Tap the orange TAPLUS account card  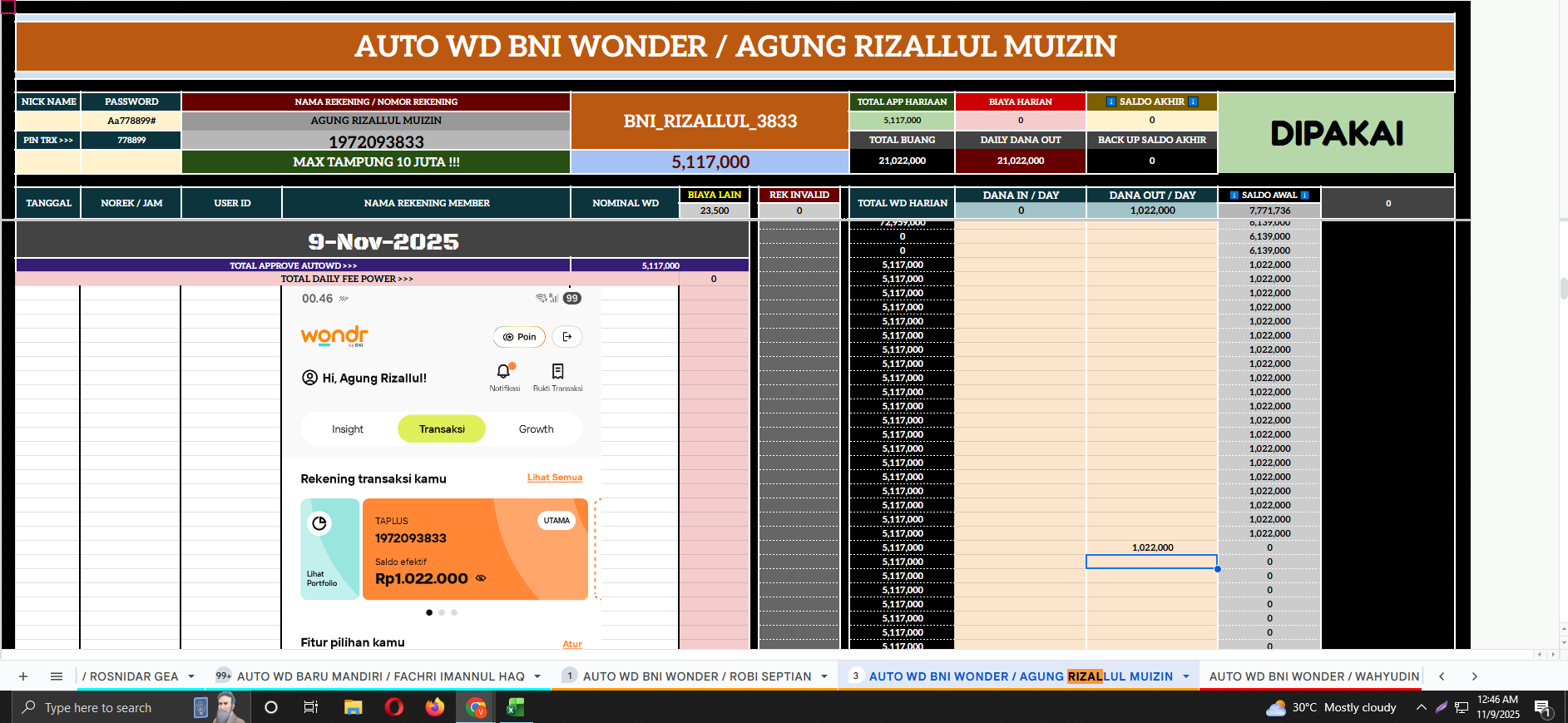476,549
